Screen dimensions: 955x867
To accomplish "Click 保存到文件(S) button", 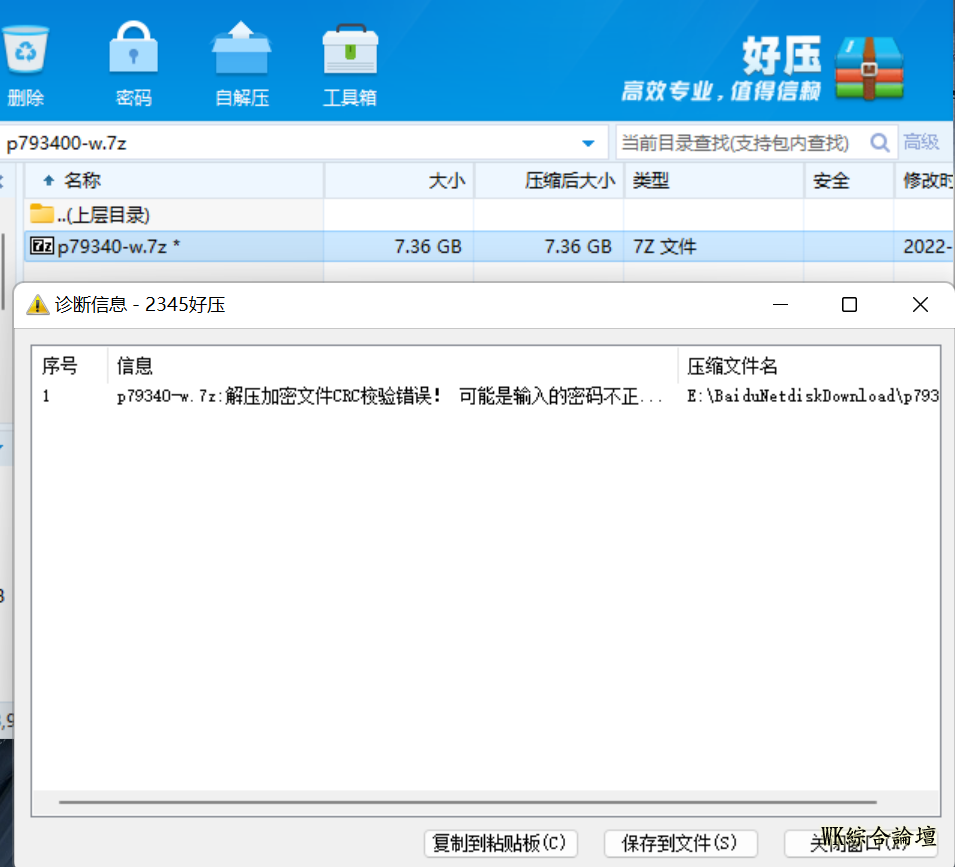I will tap(680, 843).
